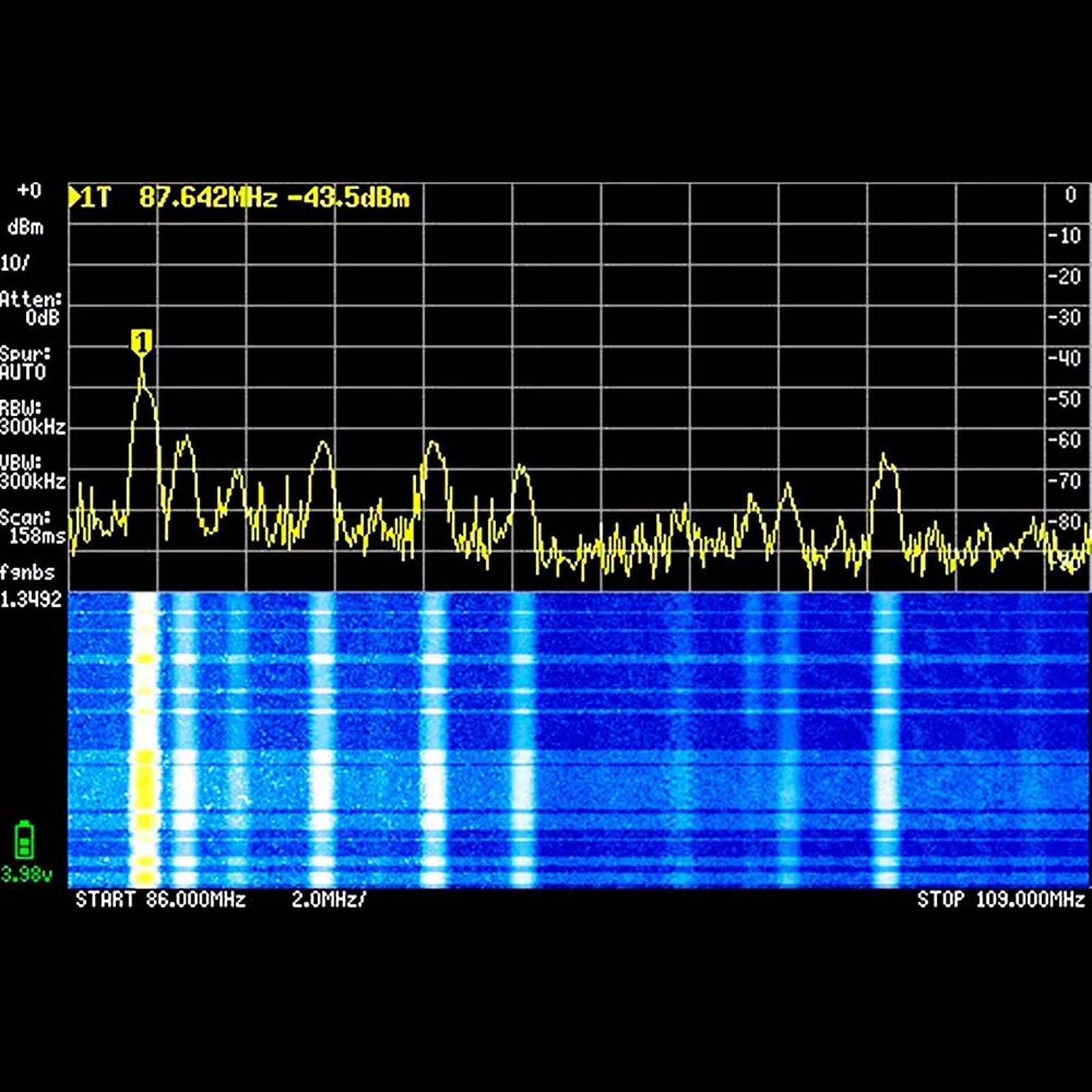This screenshot has width=1092, height=1092.
Task: Click the 10/ scale per division label
Action: 16,263
